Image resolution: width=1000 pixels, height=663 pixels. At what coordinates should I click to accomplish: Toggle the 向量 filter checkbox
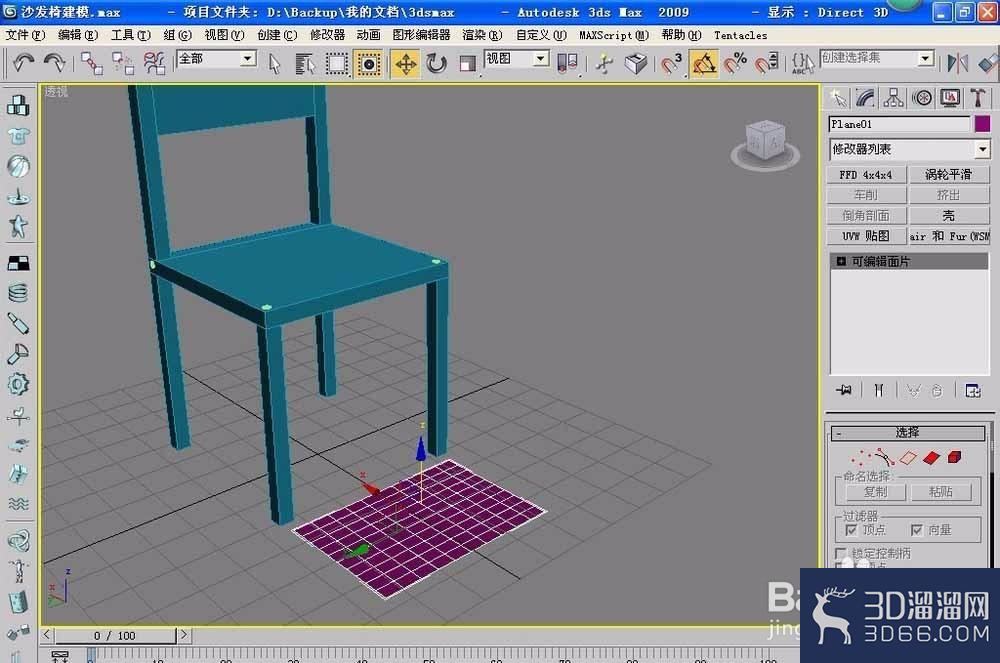tap(917, 530)
